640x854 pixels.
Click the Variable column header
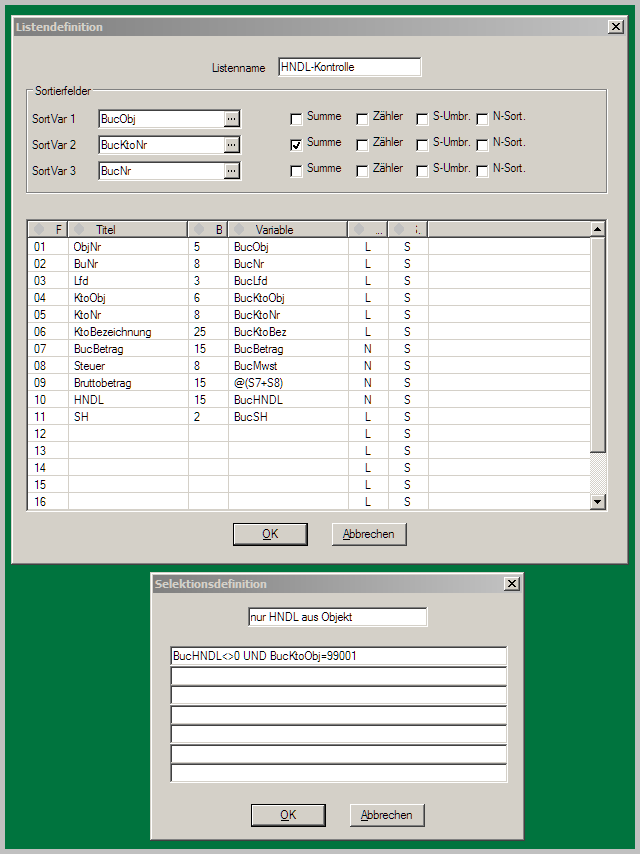pos(287,230)
